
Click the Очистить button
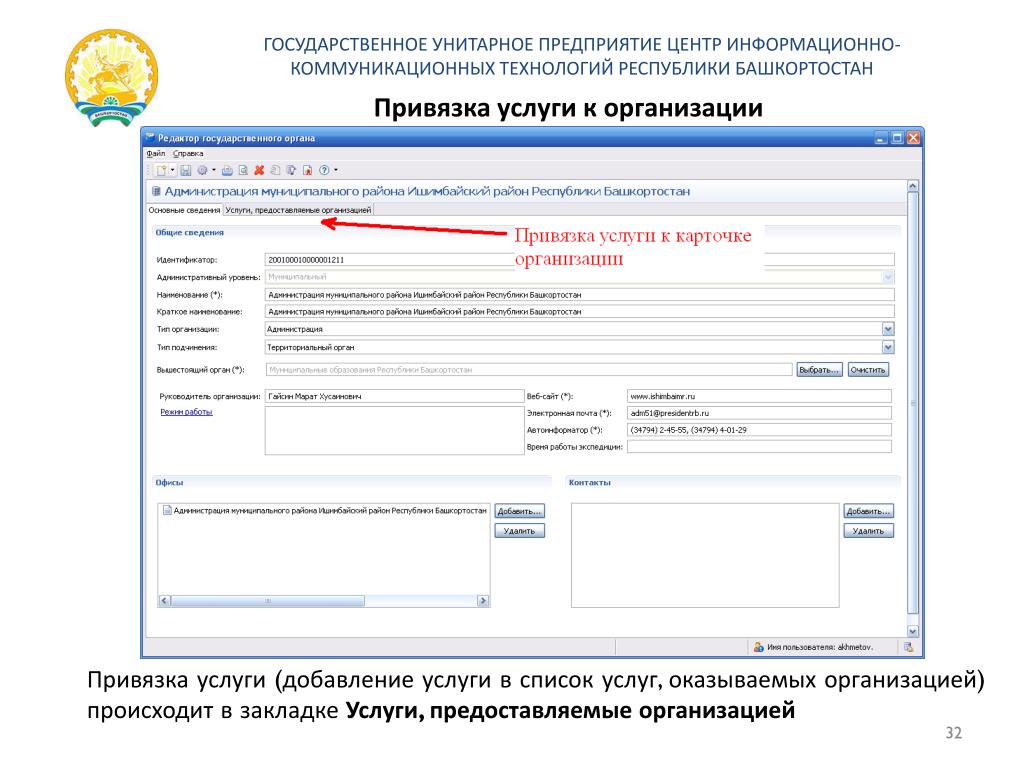pyautogui.click(x=868, y=370)
